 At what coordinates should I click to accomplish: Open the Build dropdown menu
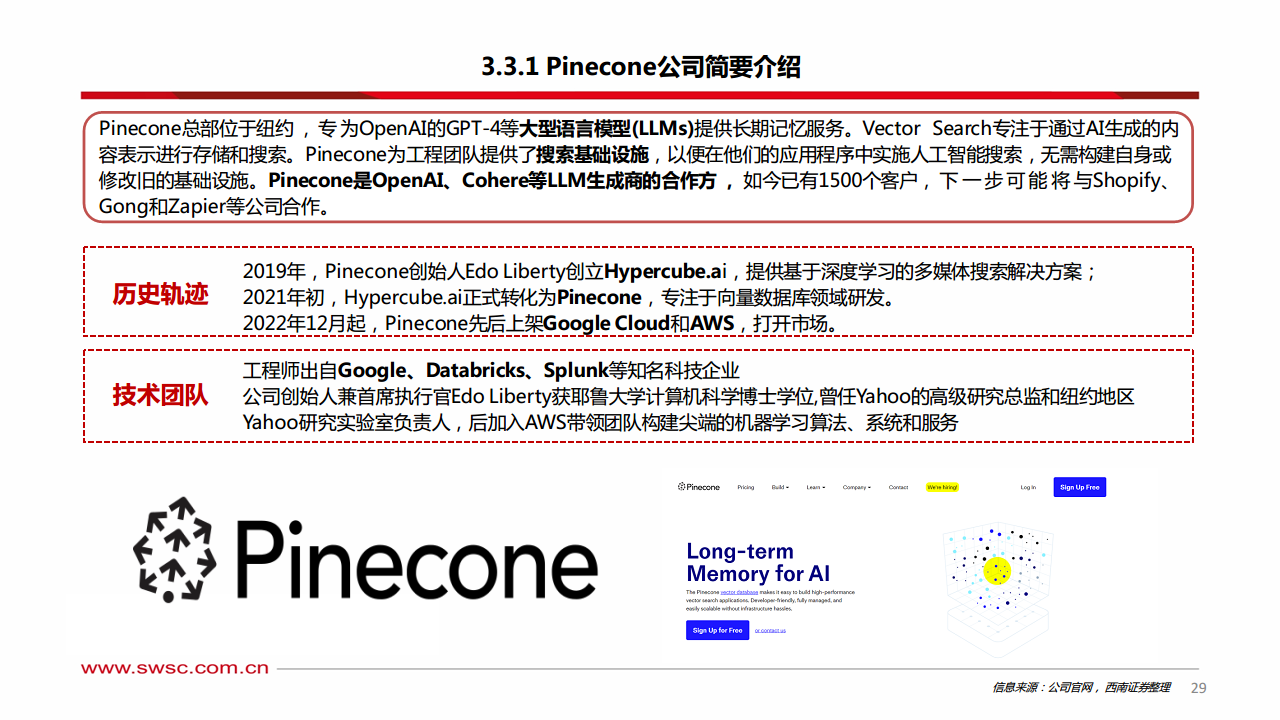click(x=780, y=487)
